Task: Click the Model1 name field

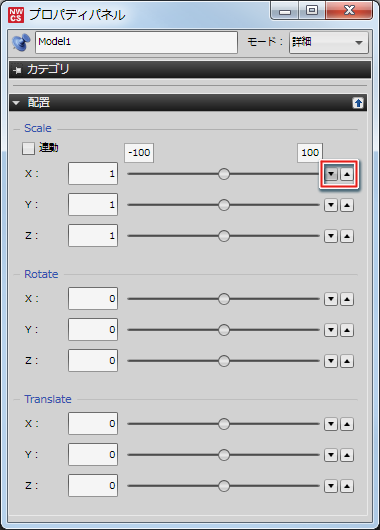Action: pos(136,42)
